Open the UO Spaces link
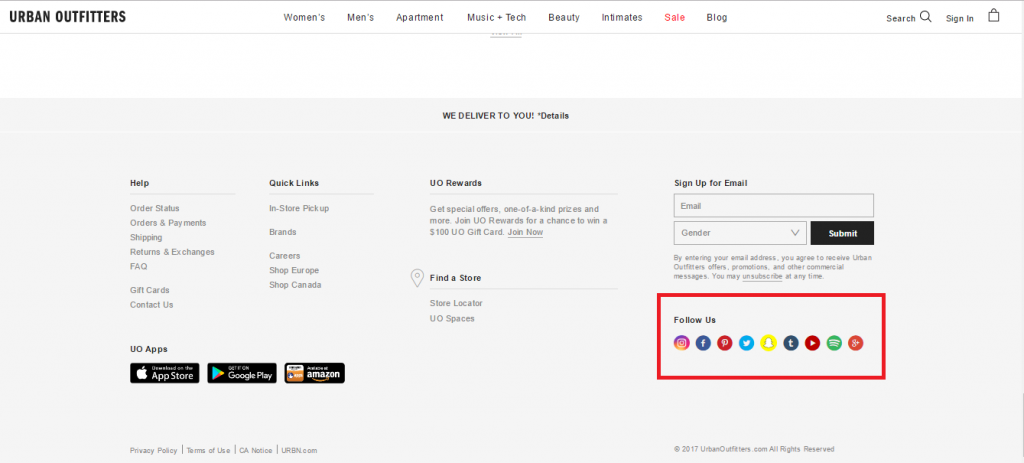Screen dimensions: 1024x463 [x=452, y=319]
